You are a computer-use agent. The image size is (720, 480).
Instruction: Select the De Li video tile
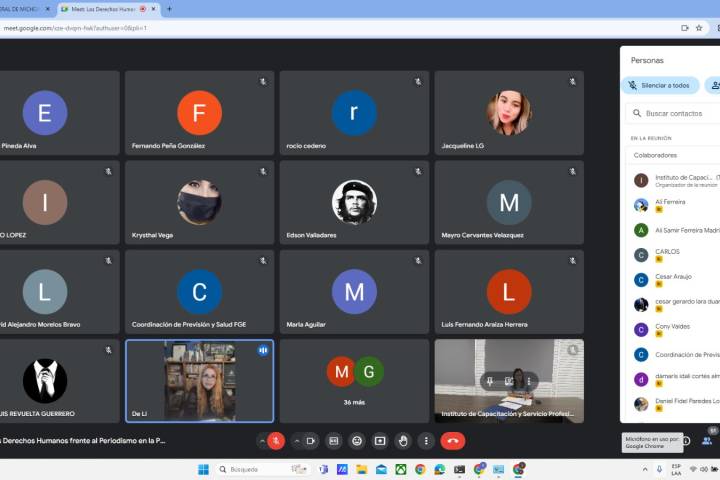199,381
